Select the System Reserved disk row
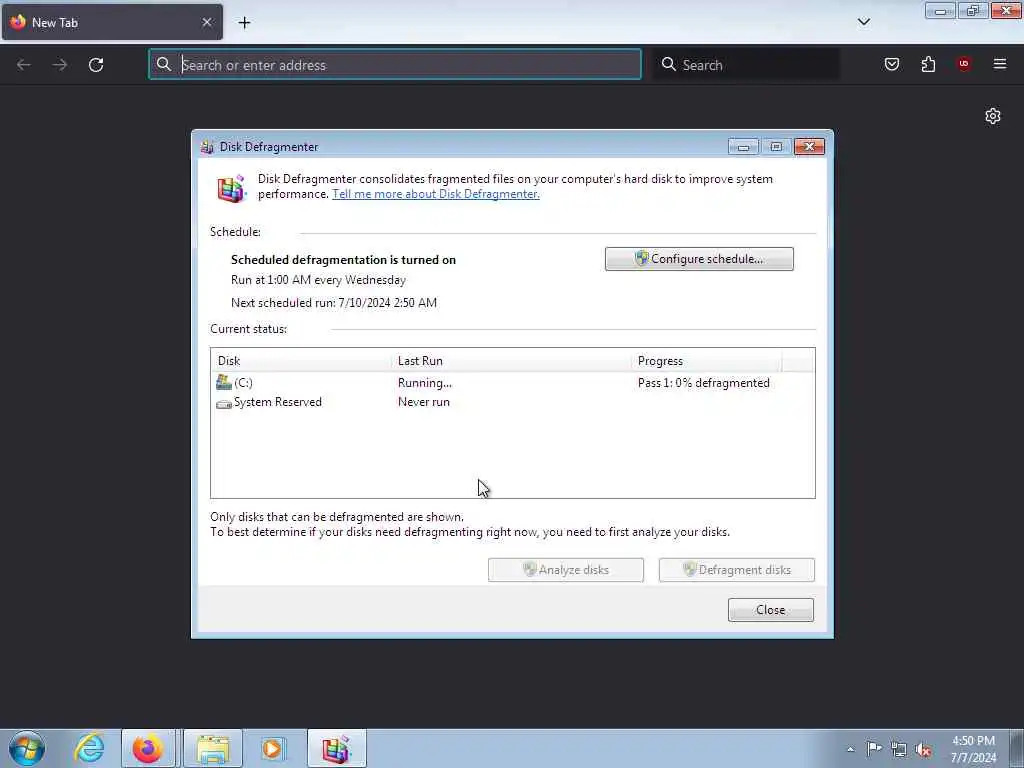Viewport: 1024px width, 768px height. coord(513,402)
